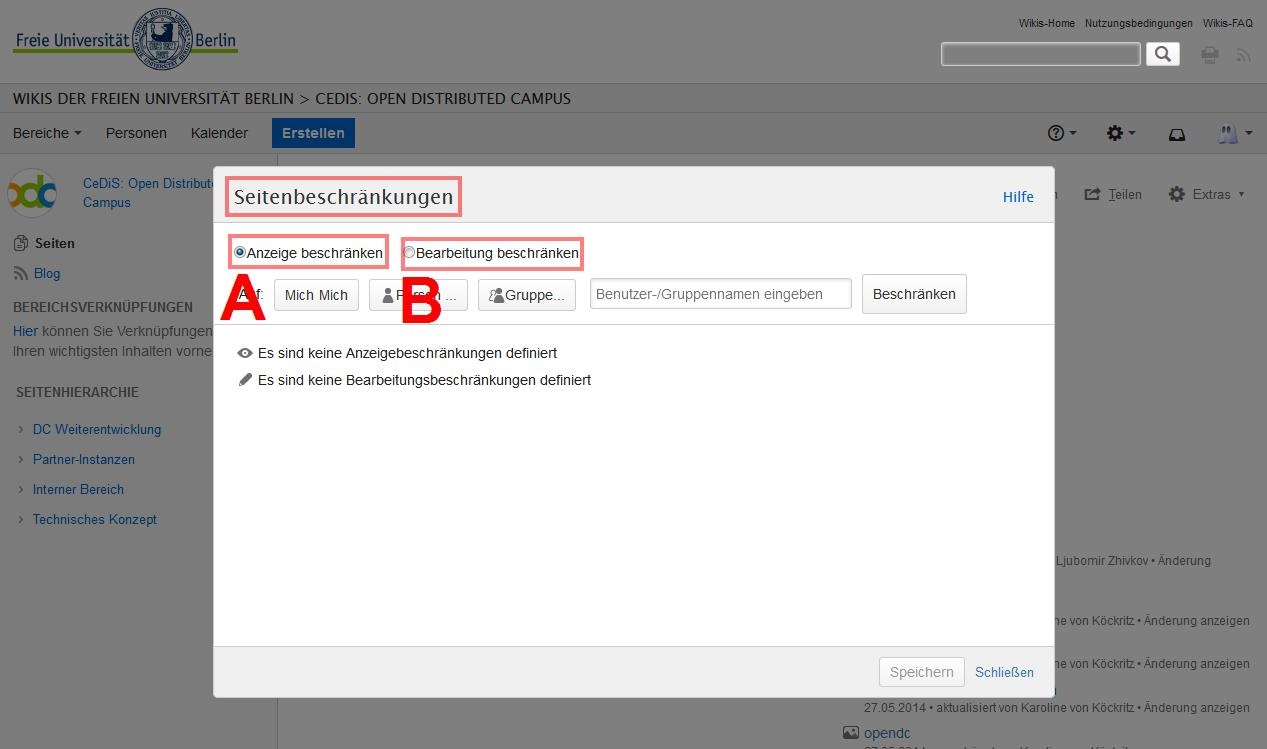Open CeDiS: Open Distributed Campus space link
Screen dimensions: 1267x749
click(x=148, y=193)
